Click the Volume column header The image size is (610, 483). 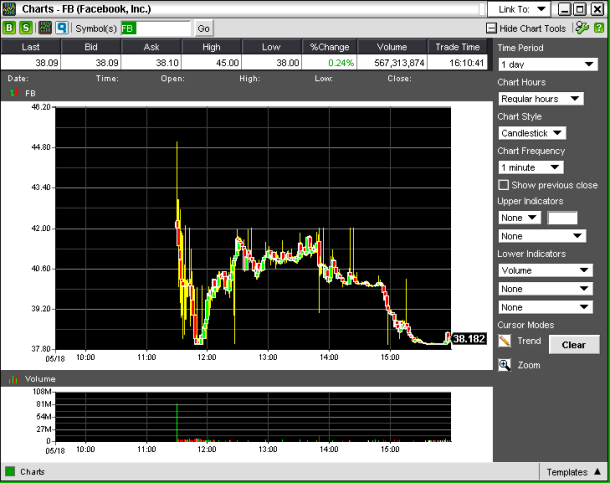click(392, 47)
